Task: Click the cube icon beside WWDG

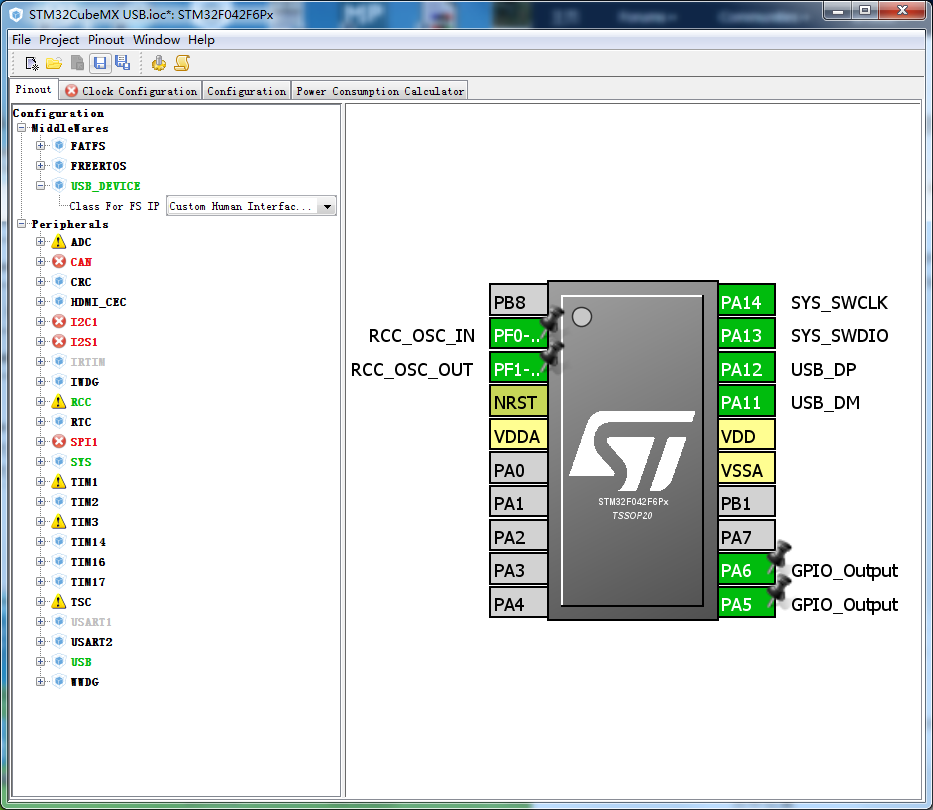Action: click(x=59, y=681)
